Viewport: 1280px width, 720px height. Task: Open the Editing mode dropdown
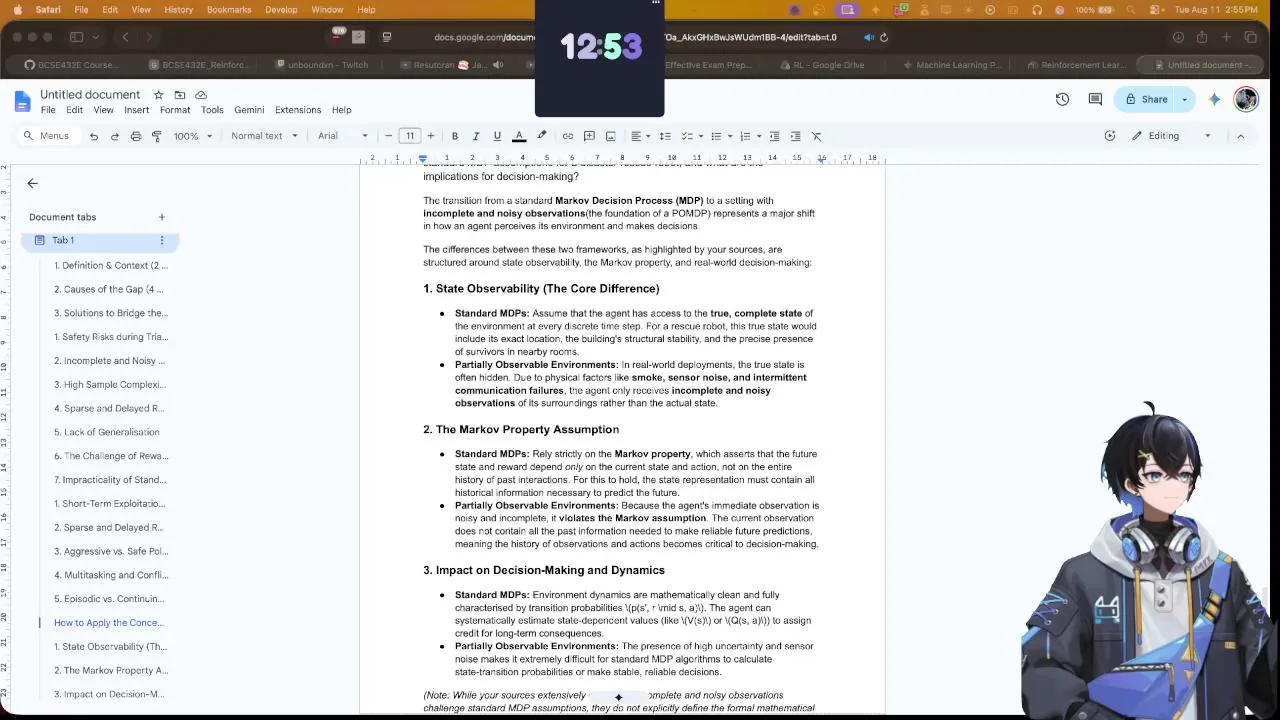1171,136
